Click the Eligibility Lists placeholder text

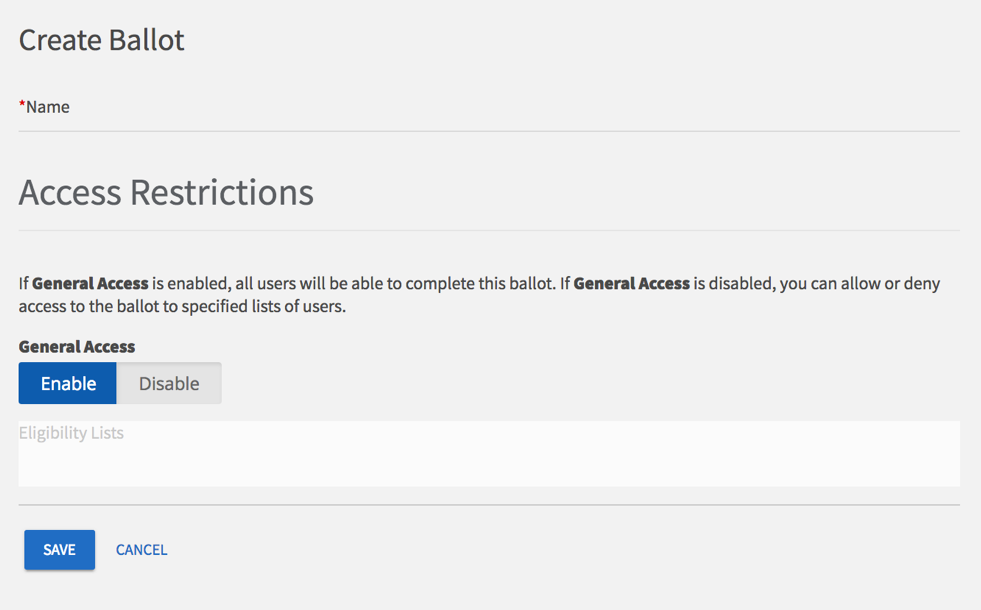pyautogui.click(x=72, y=434)
